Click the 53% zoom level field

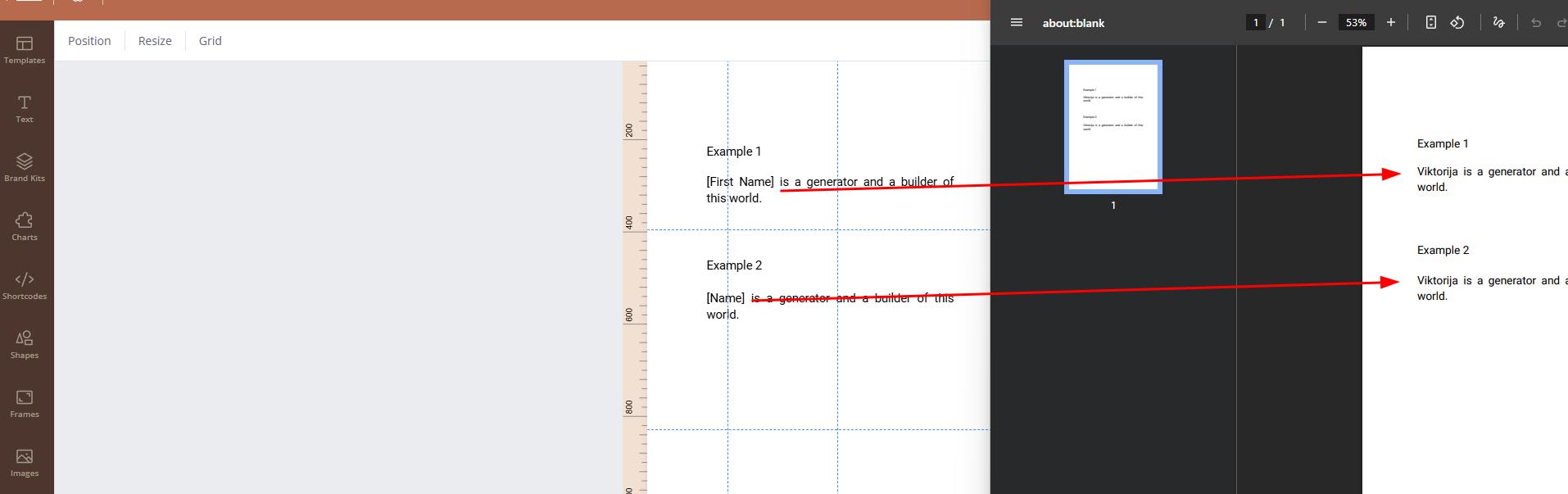(1356, 23)
